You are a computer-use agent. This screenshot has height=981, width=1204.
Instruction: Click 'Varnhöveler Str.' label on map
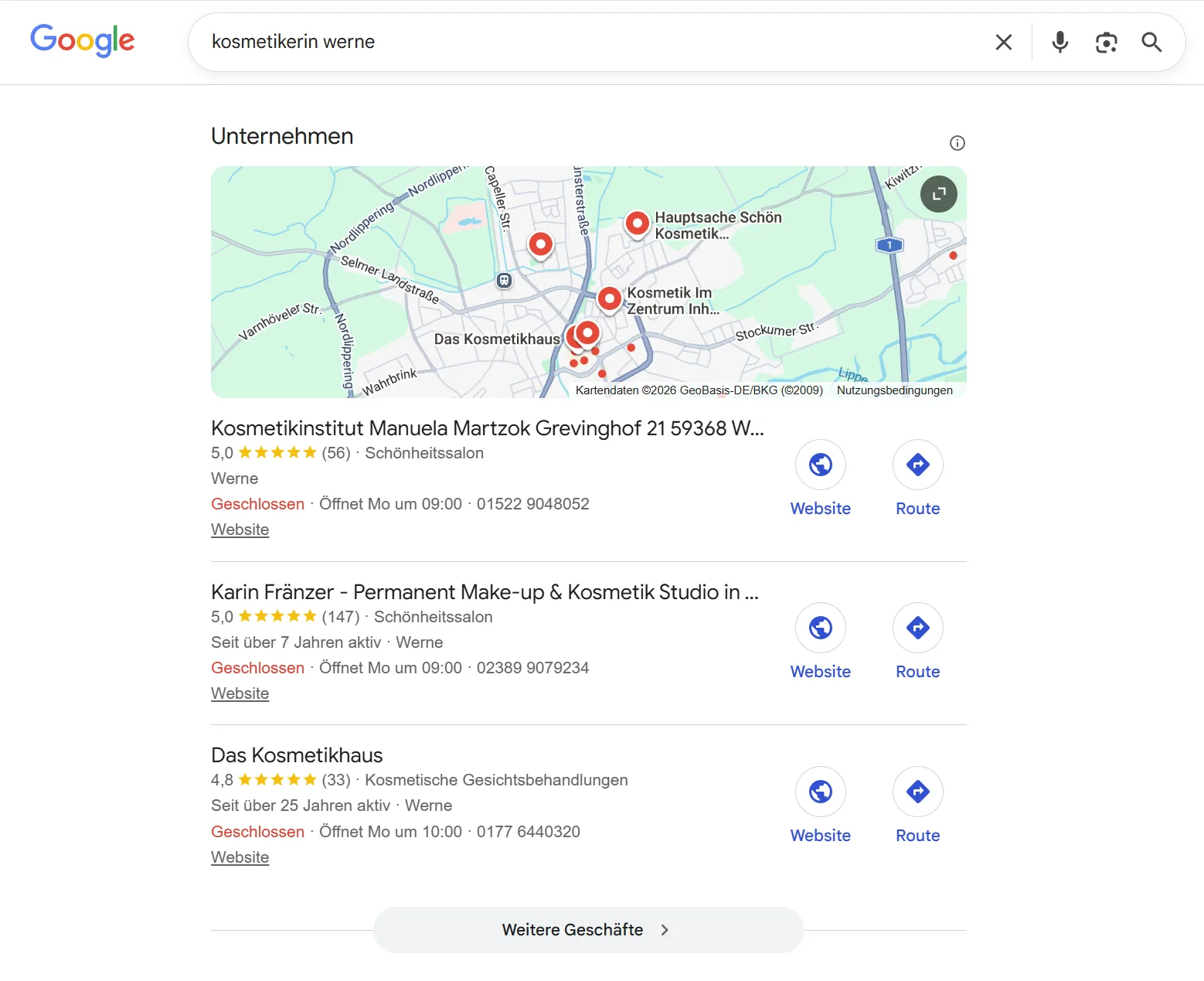[x=279, y=321]
